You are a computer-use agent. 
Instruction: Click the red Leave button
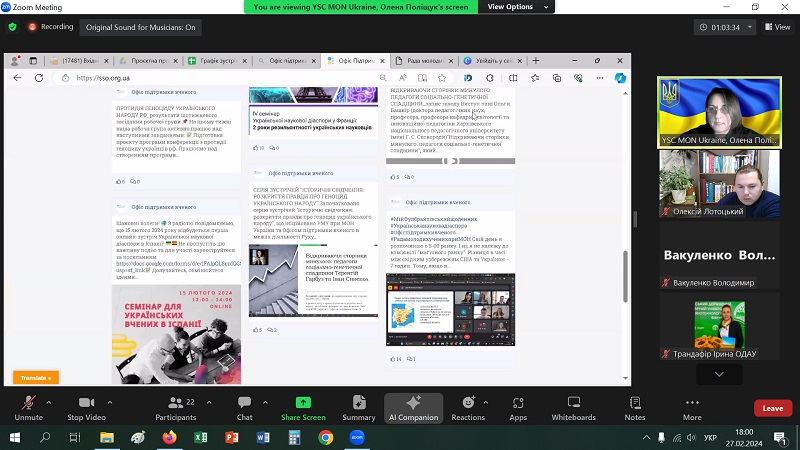coord(772,408)
